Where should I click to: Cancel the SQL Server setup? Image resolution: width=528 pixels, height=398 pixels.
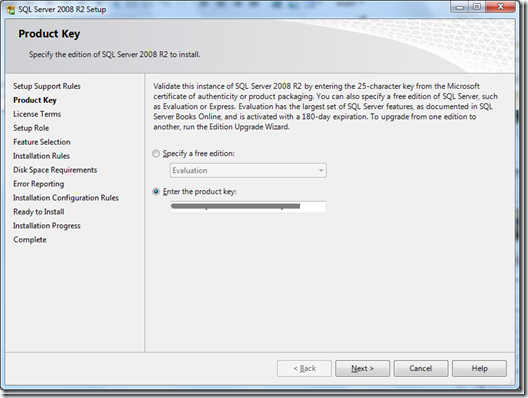point(421,368)
